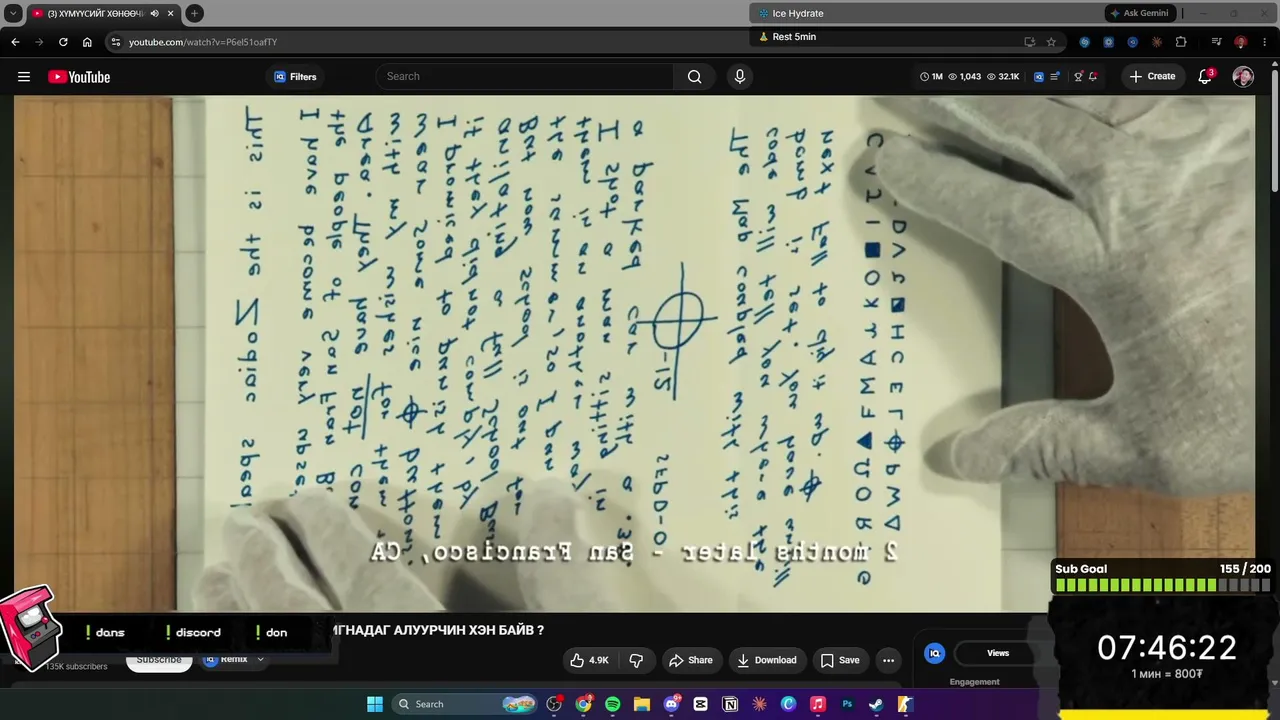The image size is (1280, 720).
Task: Open the YouTube account avatar menu
Action: pos(1243,77)
